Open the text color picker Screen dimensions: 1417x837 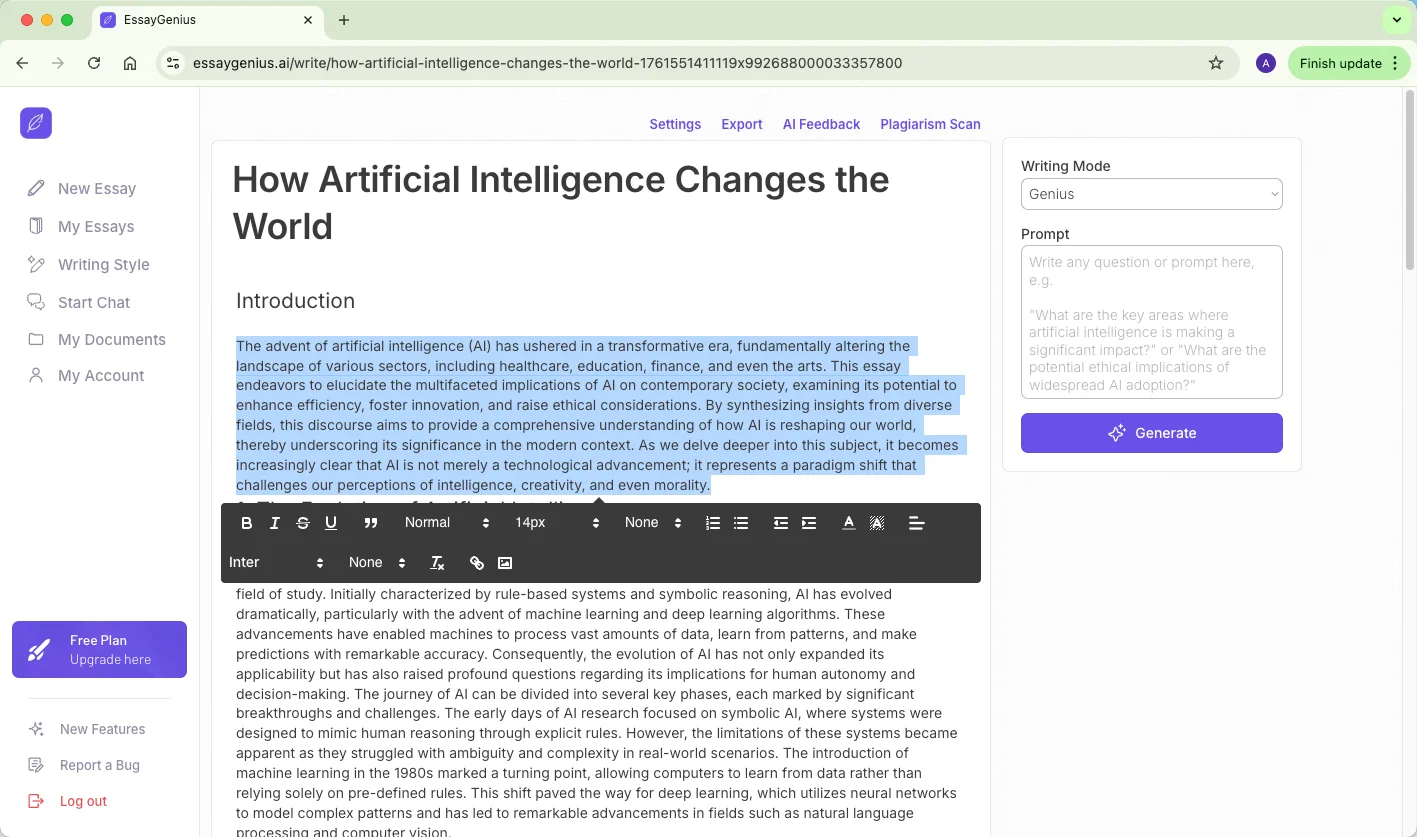[849, 523]
